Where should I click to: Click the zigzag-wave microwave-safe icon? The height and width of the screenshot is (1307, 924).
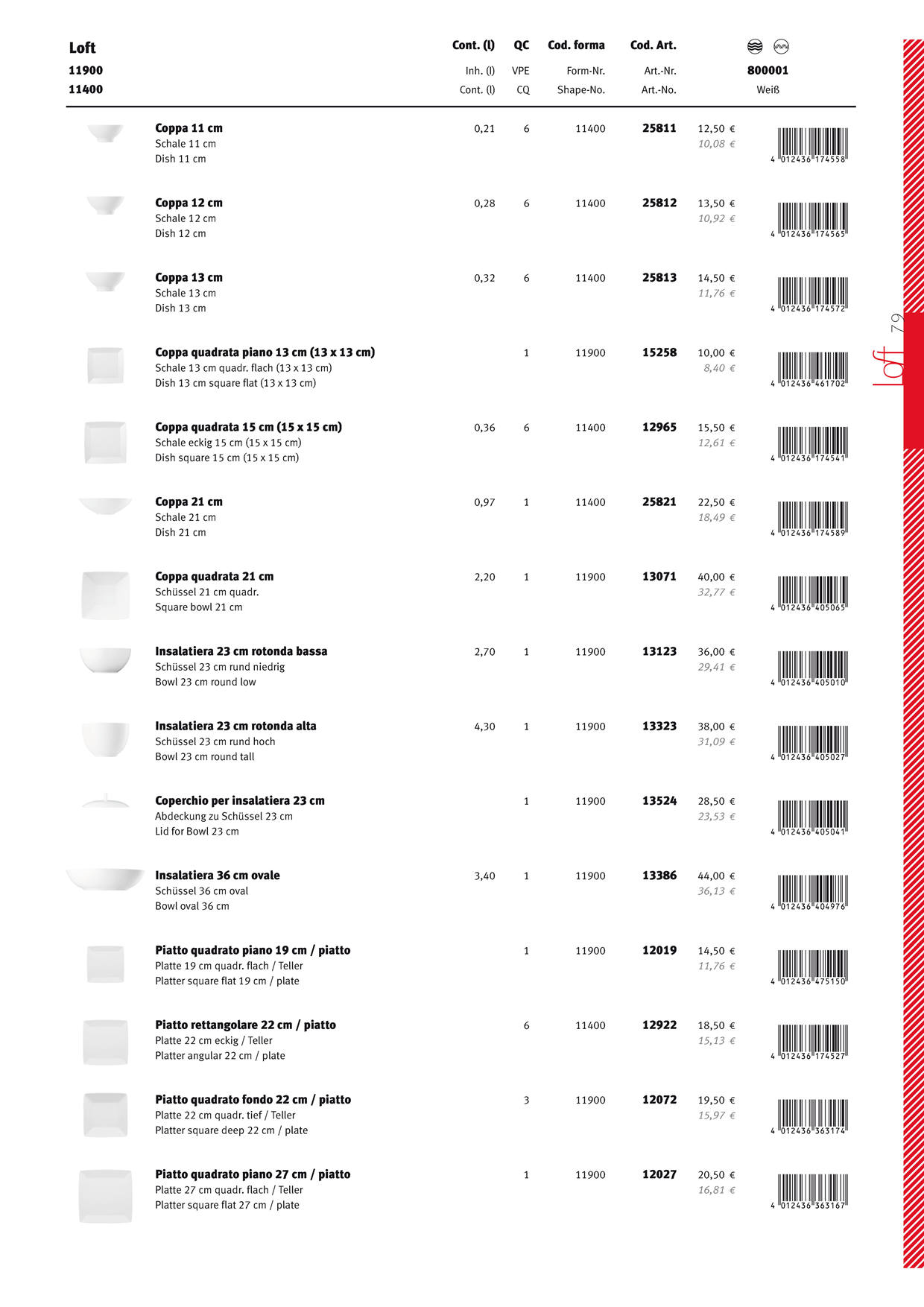point(781,47)
